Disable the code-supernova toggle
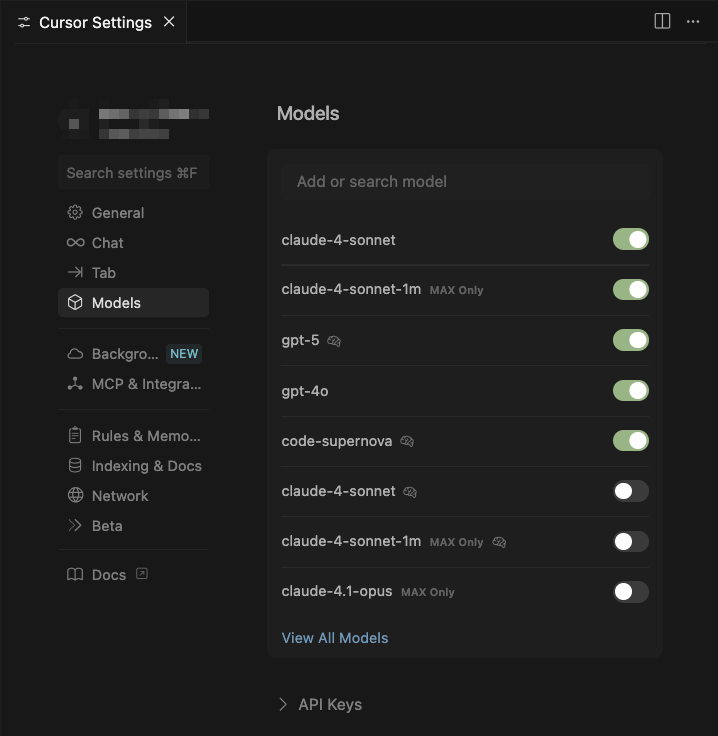 point(630,441)
